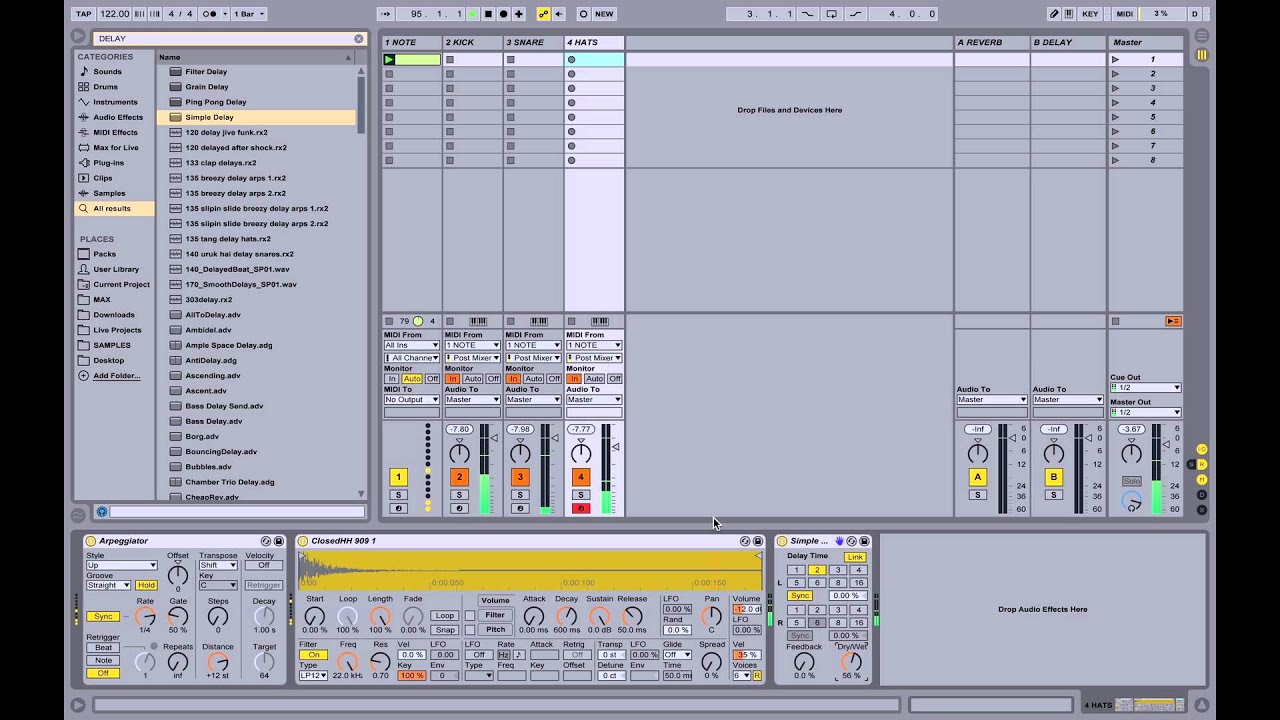Toggle MIDI arrangement overdub plus button

point(518,14)
